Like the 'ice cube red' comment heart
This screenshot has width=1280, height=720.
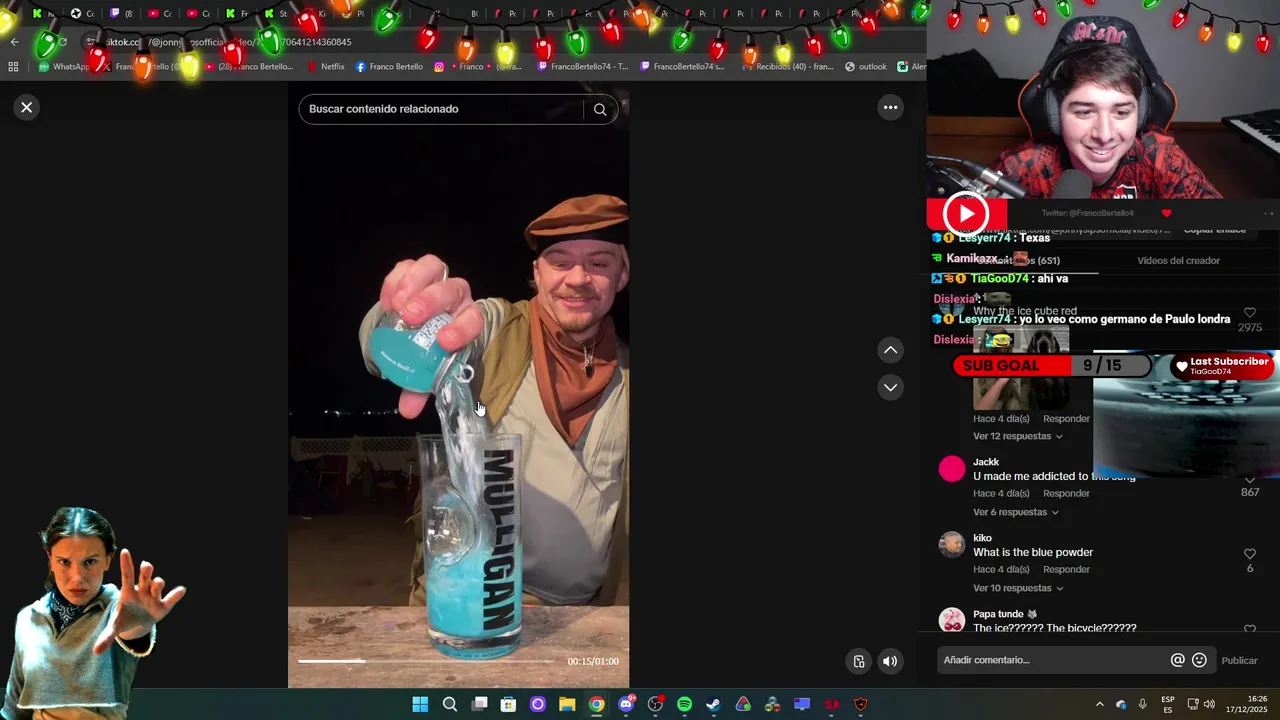[x=1249, y=313]
